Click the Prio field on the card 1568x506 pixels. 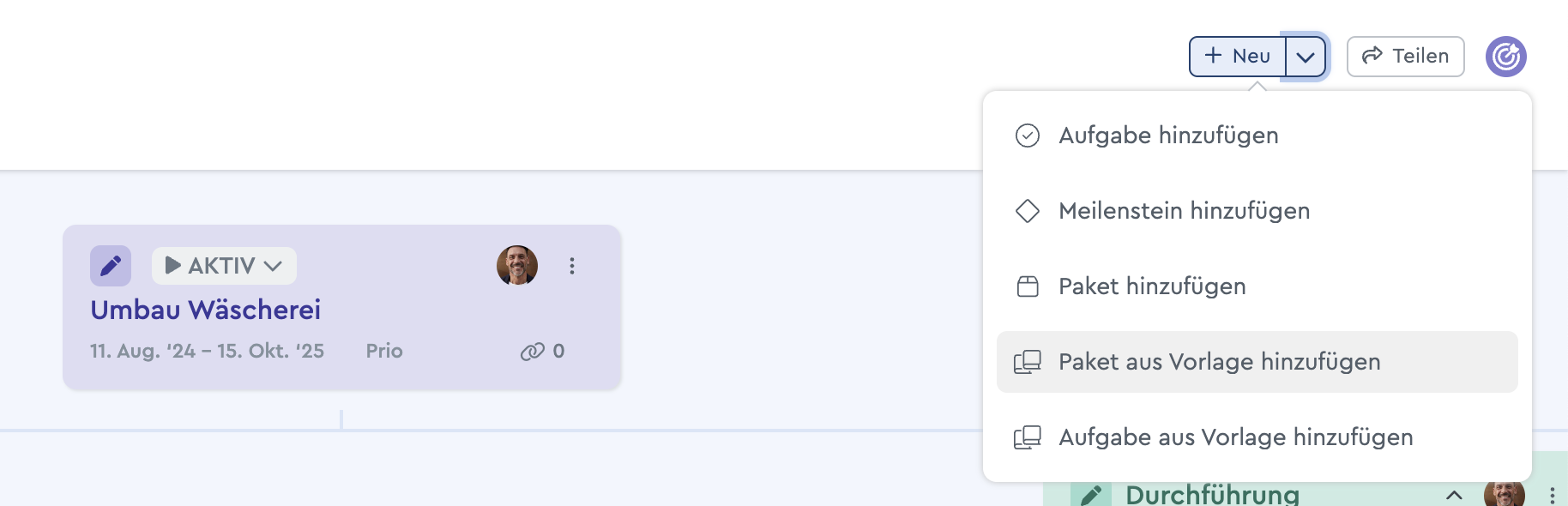tap(384, 352)
